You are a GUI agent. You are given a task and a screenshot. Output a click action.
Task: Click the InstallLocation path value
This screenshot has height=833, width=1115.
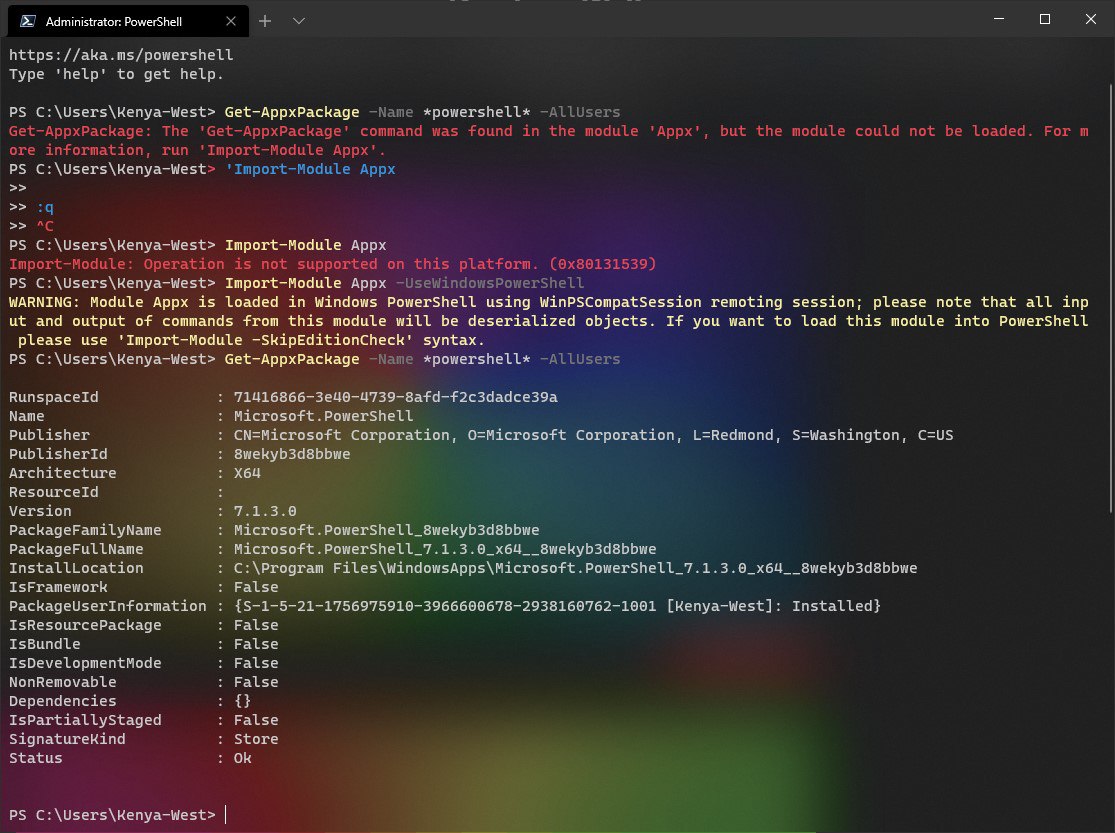[x=575, y=568]
